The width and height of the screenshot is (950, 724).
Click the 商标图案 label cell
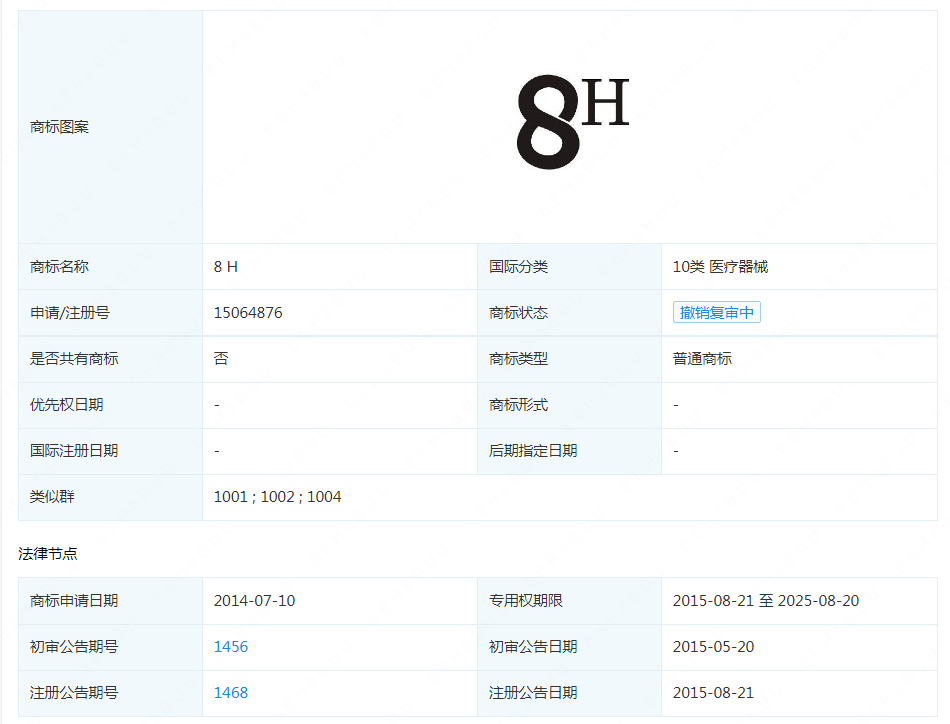[110, 127]
